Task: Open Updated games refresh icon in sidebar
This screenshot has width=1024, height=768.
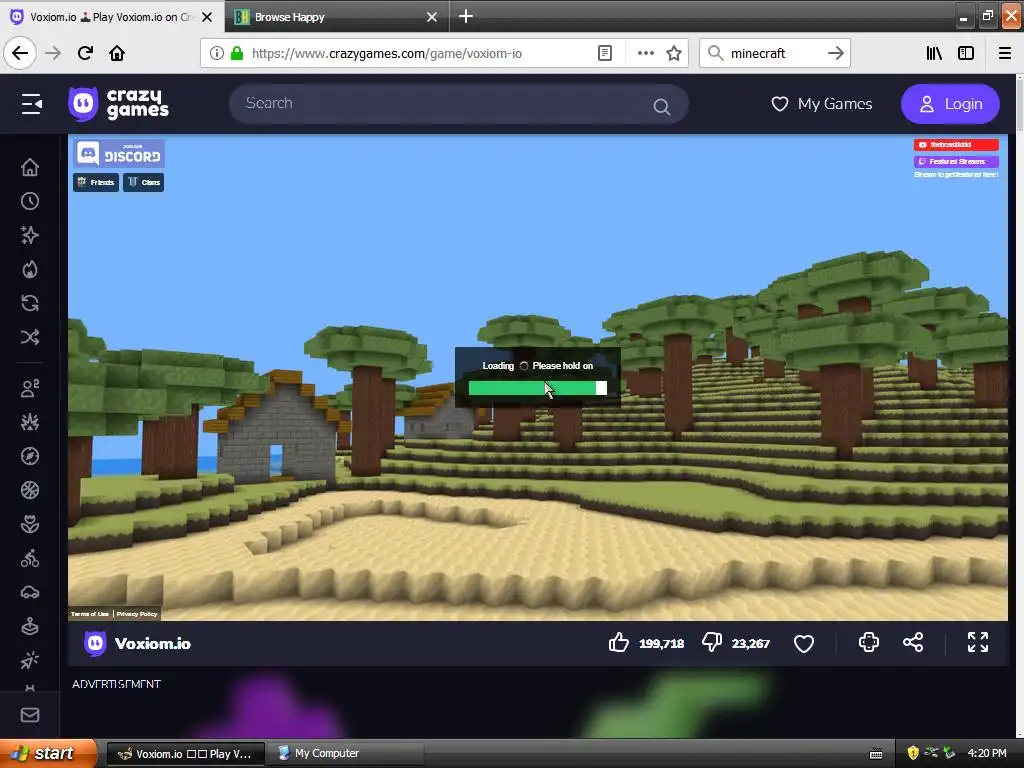Action: point(29,303)
